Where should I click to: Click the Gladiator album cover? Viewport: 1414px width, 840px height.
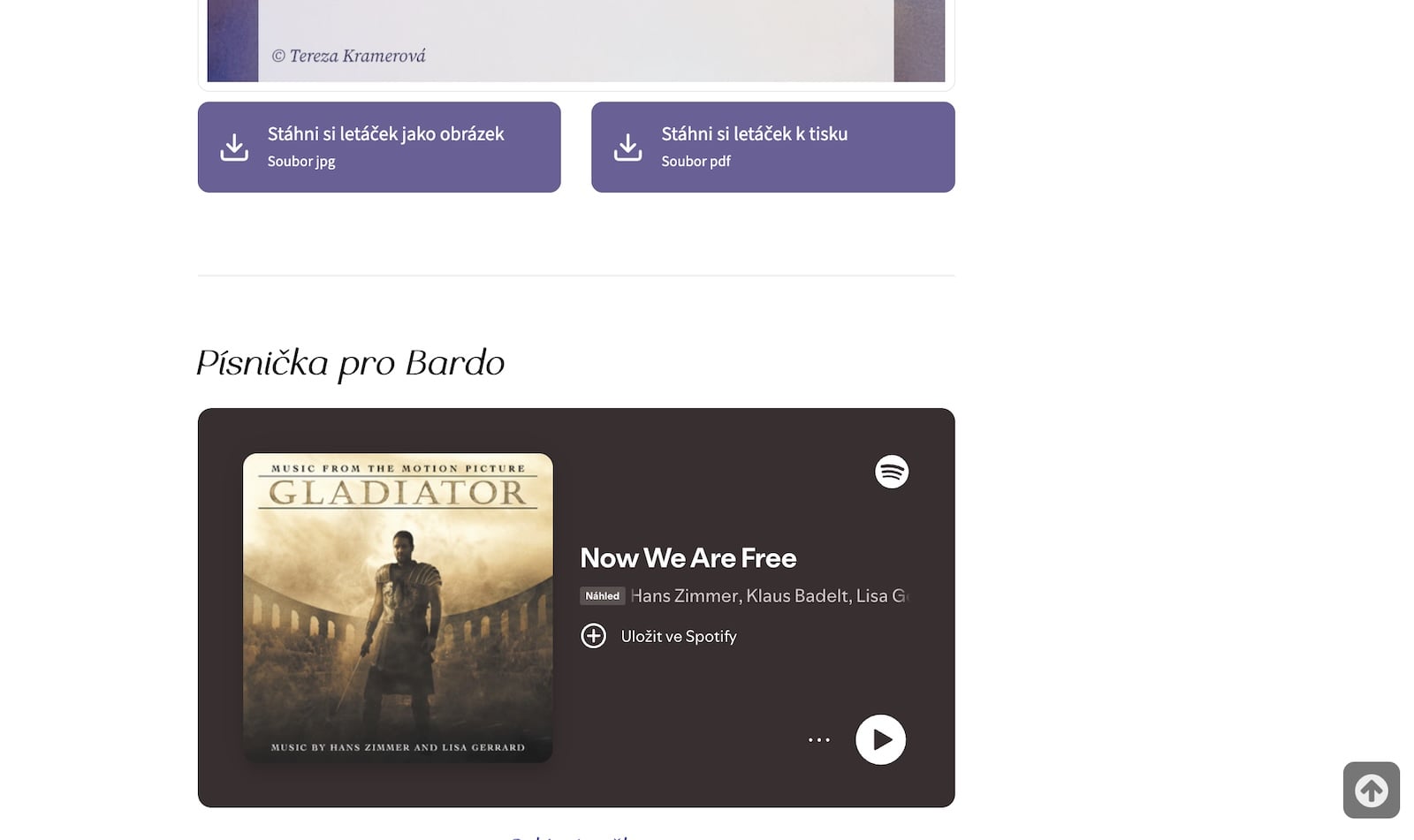398,608
